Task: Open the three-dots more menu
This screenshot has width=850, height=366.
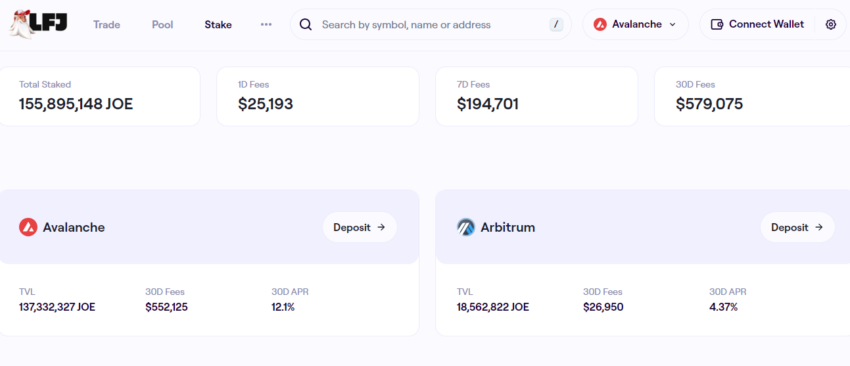Action: click(266, 24)
